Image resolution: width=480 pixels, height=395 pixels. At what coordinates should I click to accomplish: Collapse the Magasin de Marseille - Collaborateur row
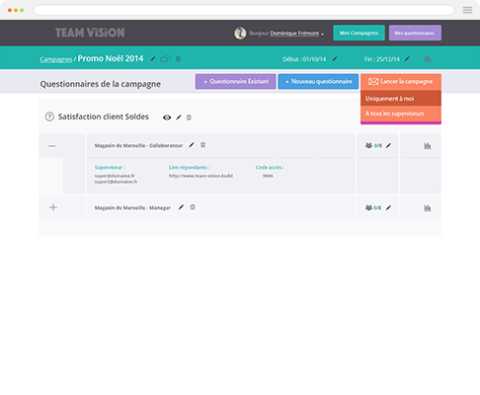(52, 146)
